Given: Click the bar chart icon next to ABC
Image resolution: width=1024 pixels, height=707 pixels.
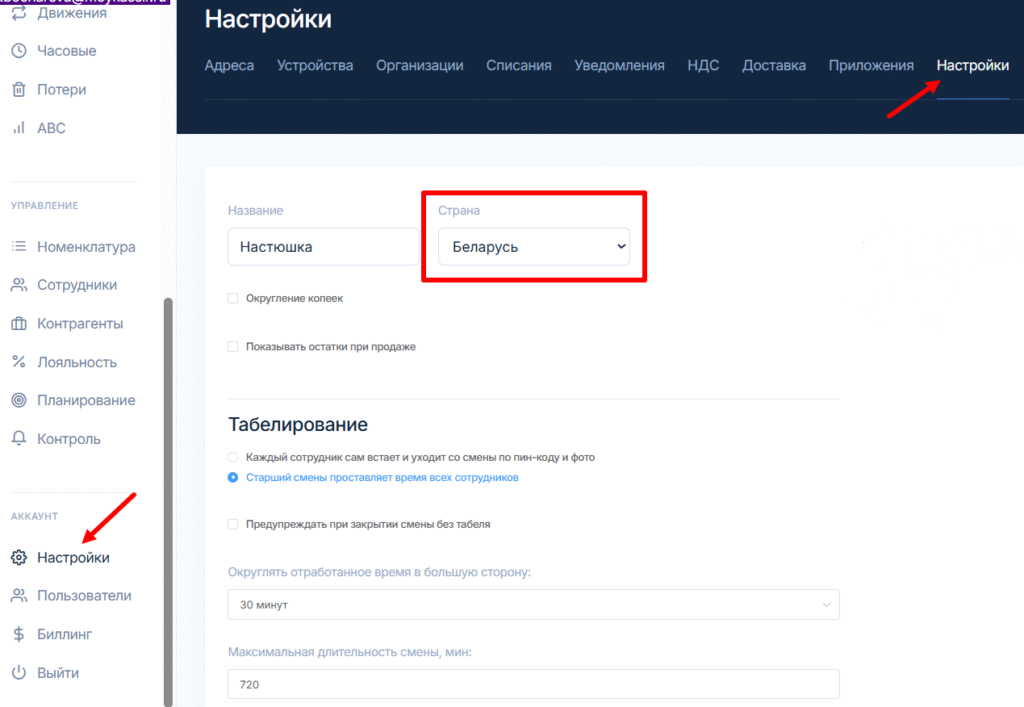Looking at the screenshot, I should point(19,128).
